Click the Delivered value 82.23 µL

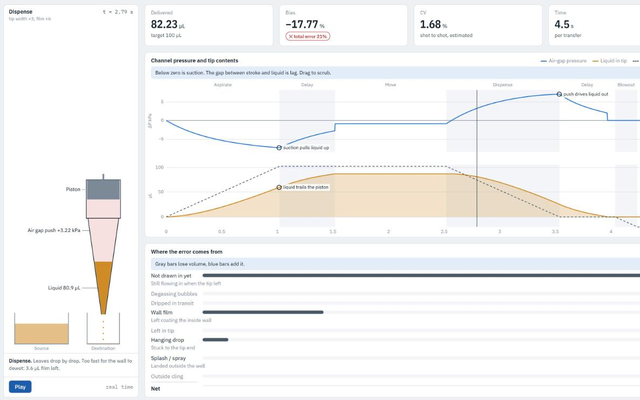coord(167,24)
